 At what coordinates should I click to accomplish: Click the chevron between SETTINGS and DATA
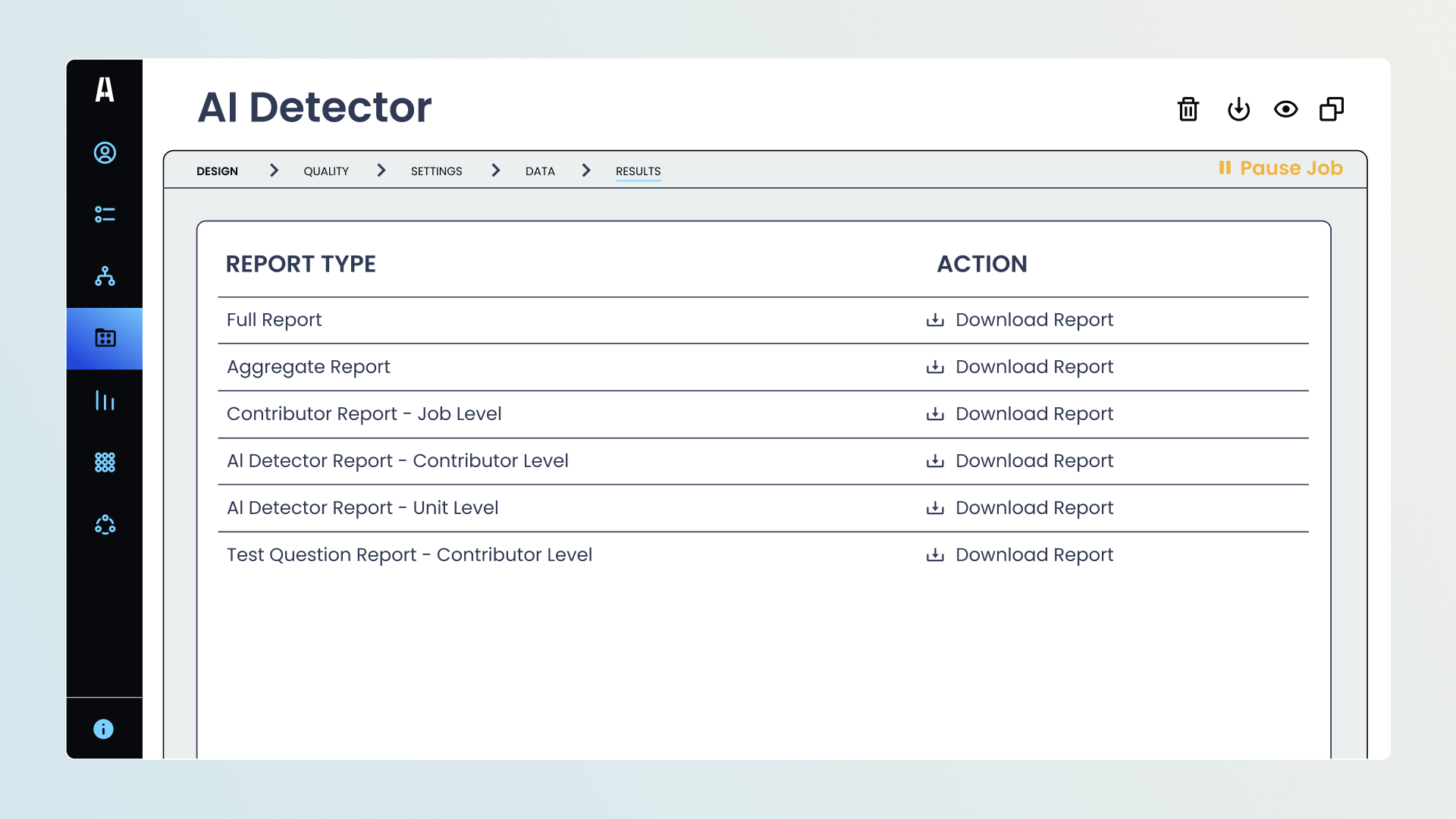point(496,171)
